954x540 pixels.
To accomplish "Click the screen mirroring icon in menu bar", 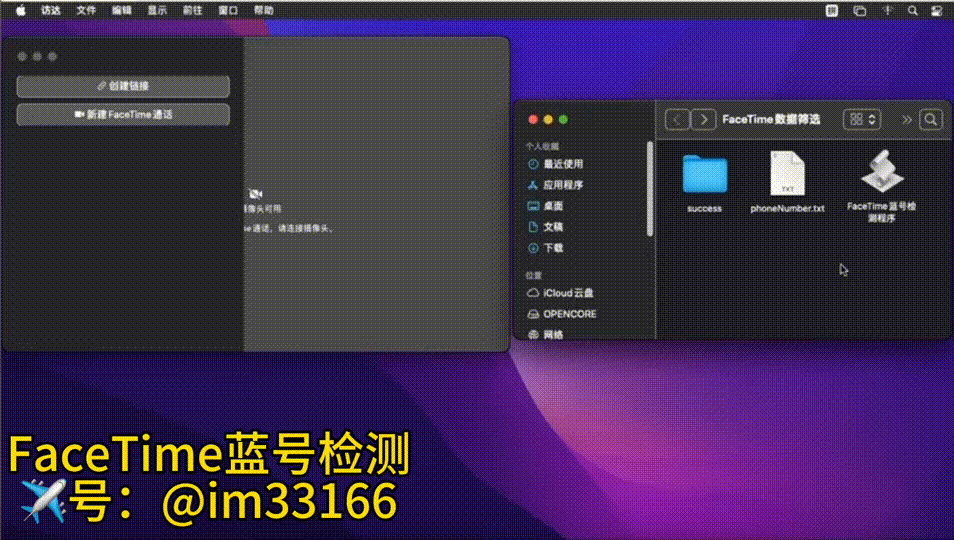I will (x=860, y=10).
